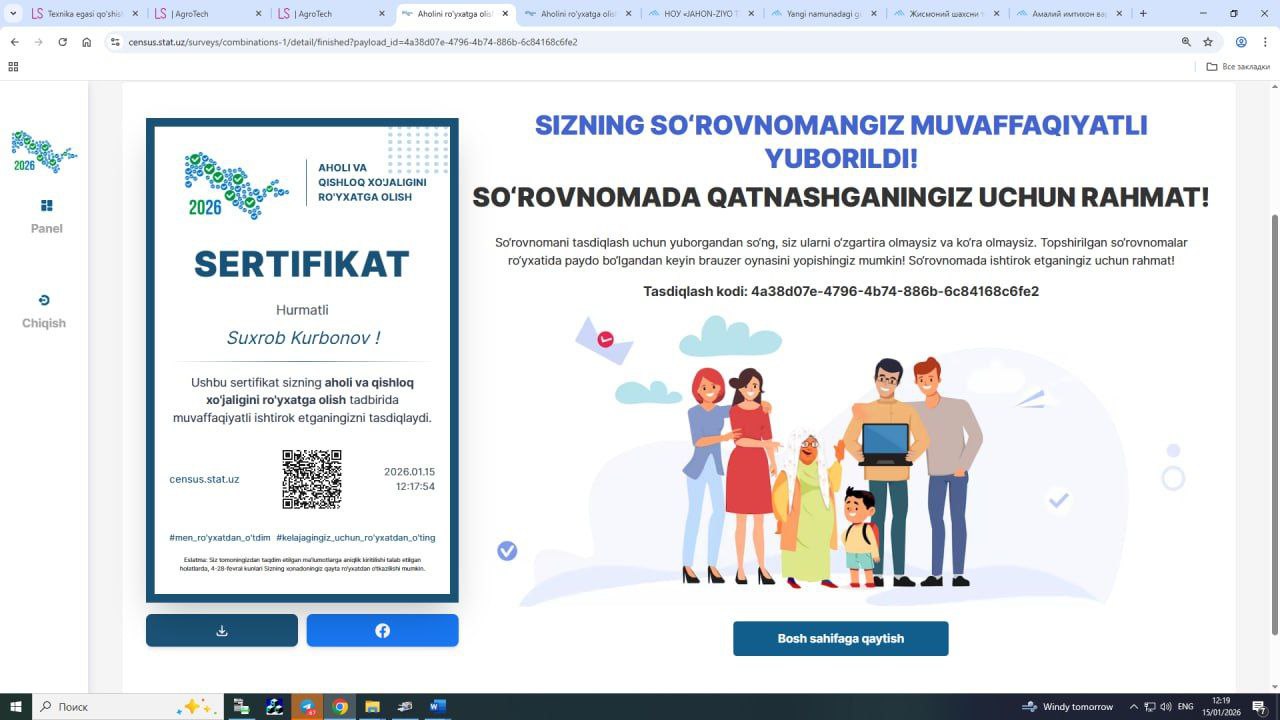
Task: Open the browser zoom magnifier icon
Action: pyautogui.click(x=1186, y=42)
